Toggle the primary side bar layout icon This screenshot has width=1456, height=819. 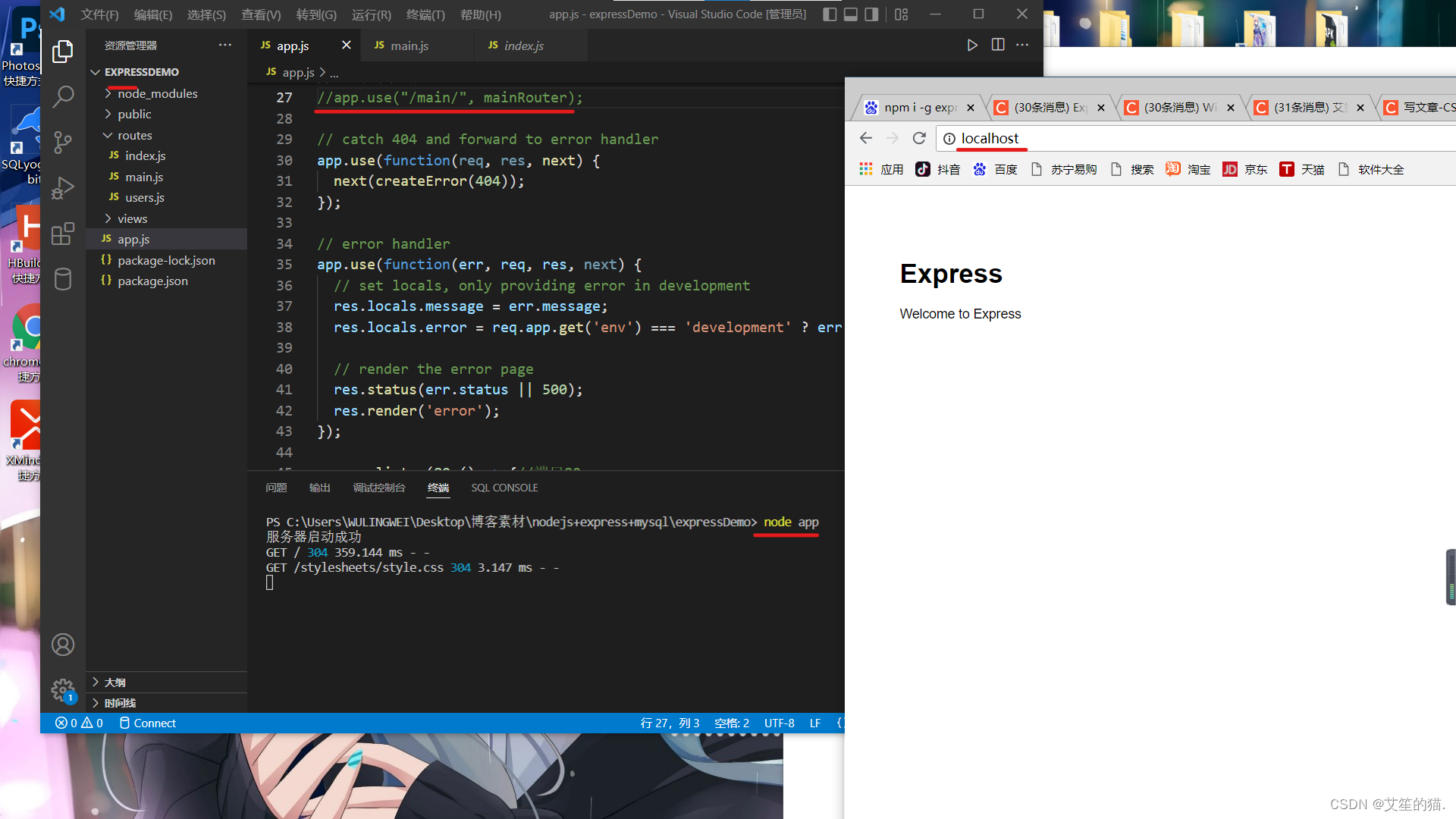[830, 14]
